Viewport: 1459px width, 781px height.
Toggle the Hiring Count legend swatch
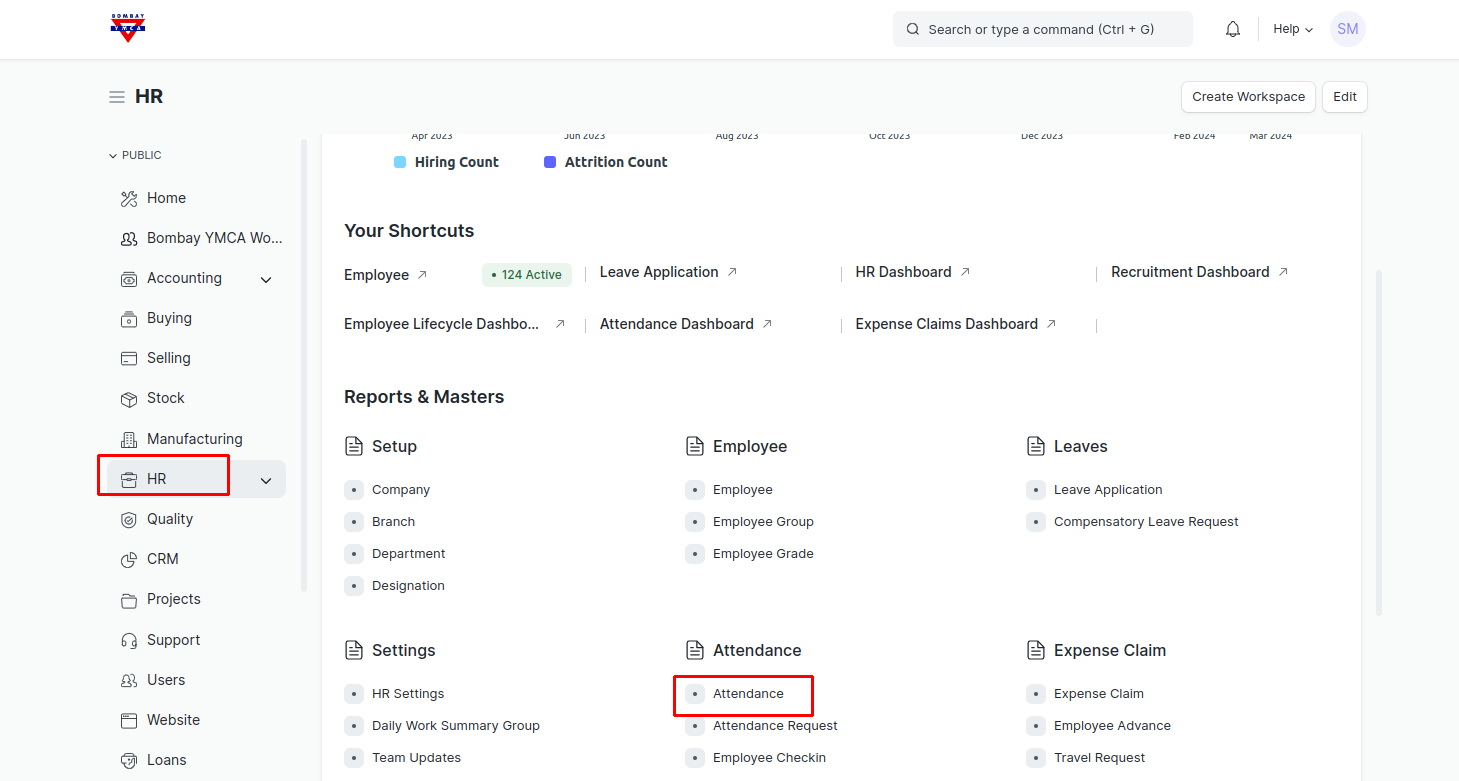click(400, 162)
